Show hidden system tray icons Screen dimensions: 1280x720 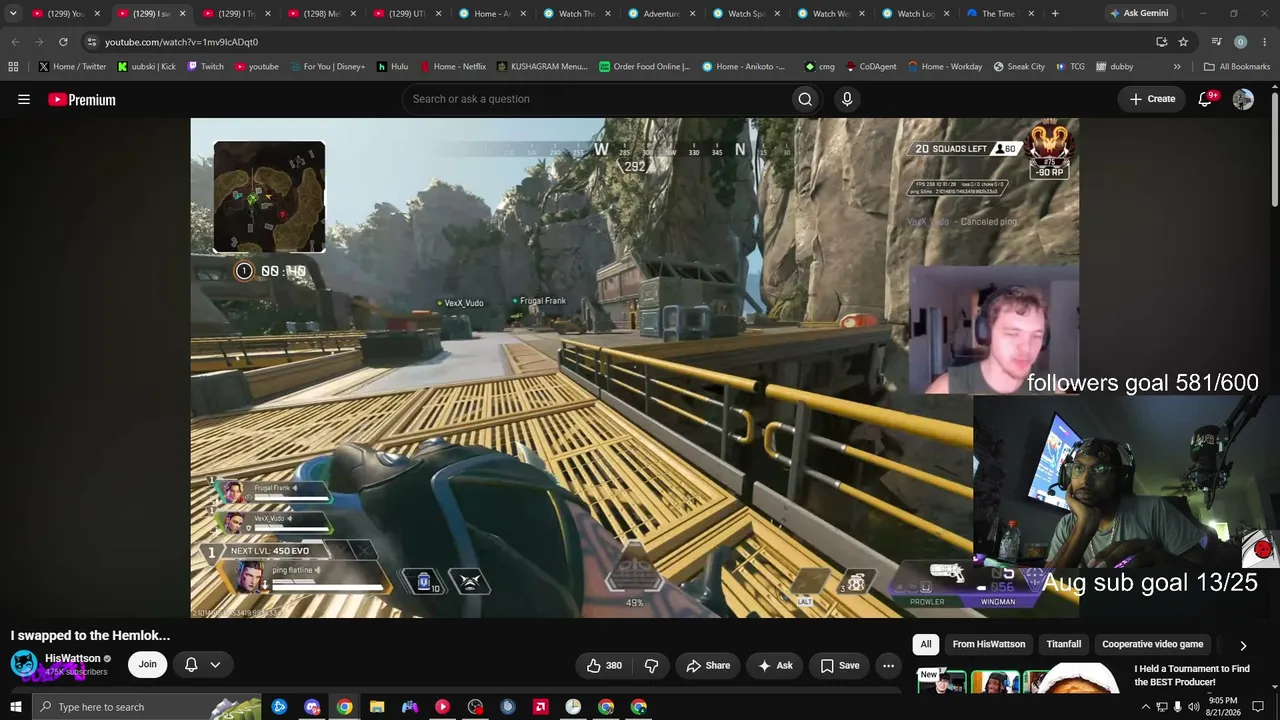point(1145,707)
